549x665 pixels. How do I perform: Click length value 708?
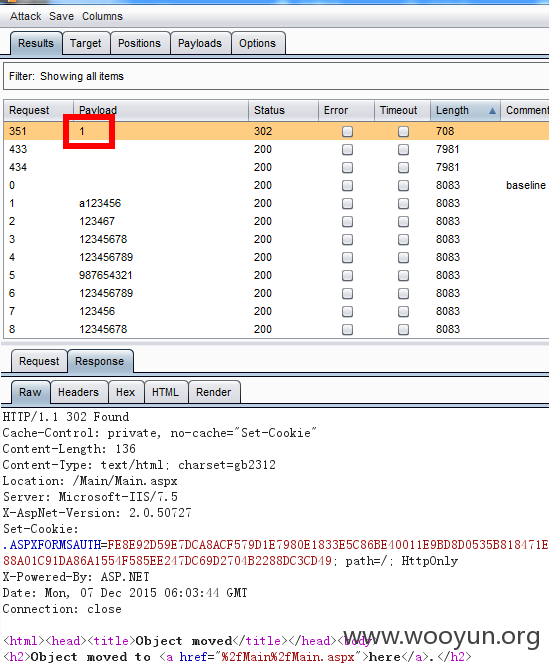[x=445, y=131]
